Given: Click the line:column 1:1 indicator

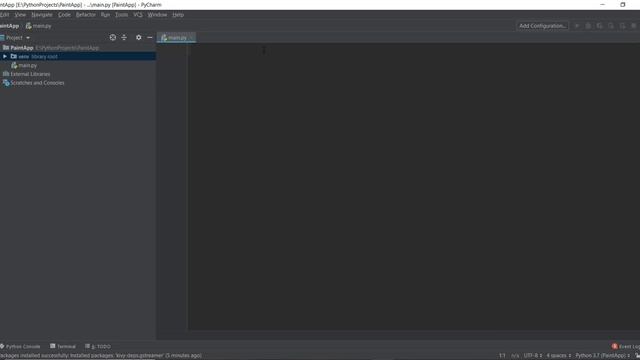Looking at the screenshot, I should click(502, 356).
